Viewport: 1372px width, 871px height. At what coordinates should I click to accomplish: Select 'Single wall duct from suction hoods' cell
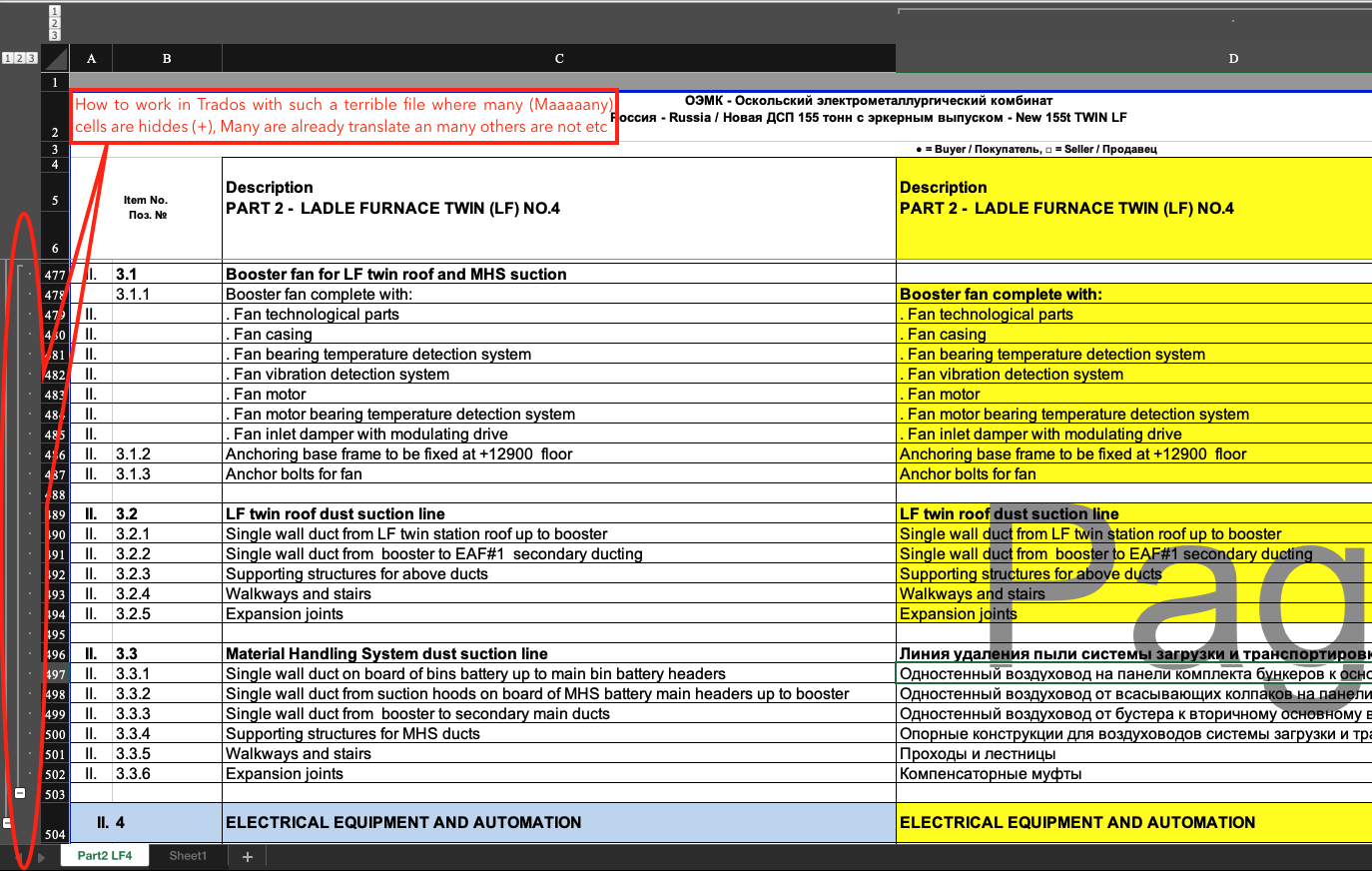559,693
